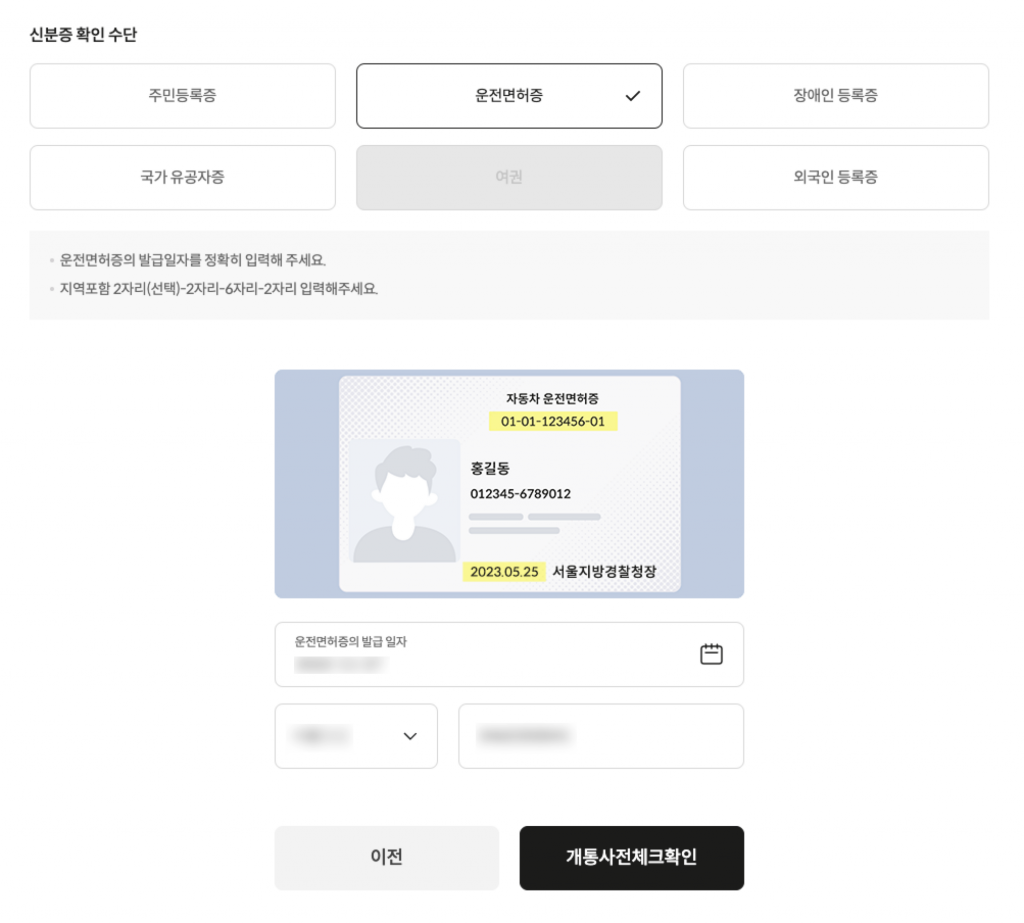Click the dropdown chevron arrow
Screen dimensions: 1024x923
tap(409, 736)
